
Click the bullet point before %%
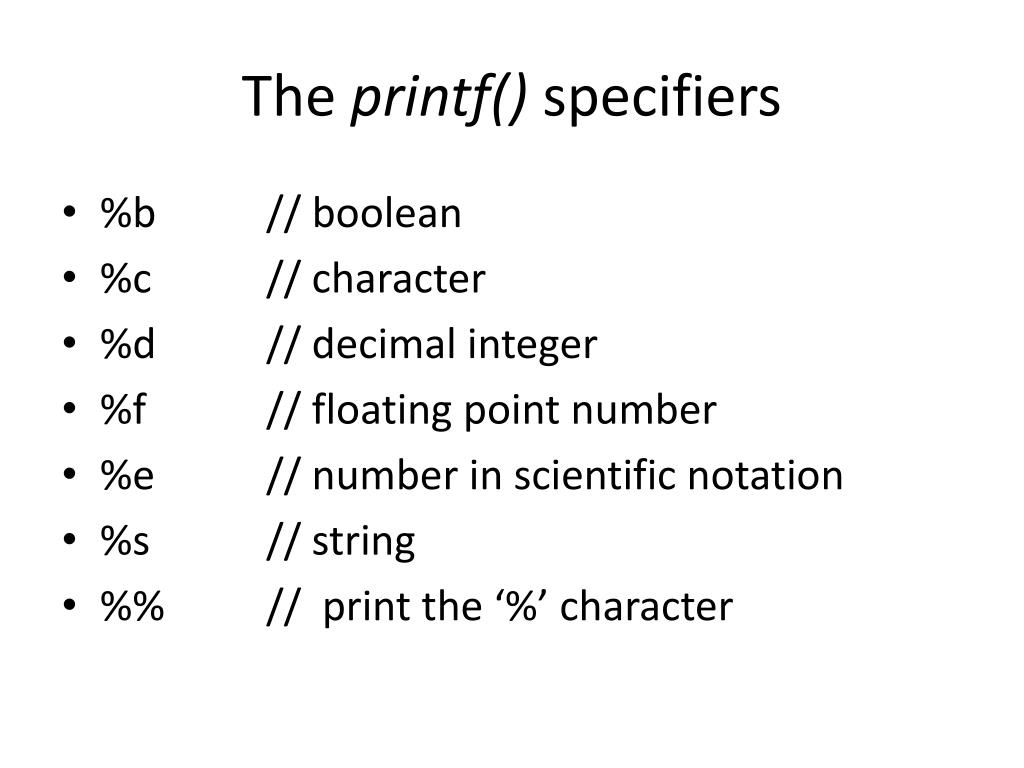pyautogui.click(x=69, y=604)
